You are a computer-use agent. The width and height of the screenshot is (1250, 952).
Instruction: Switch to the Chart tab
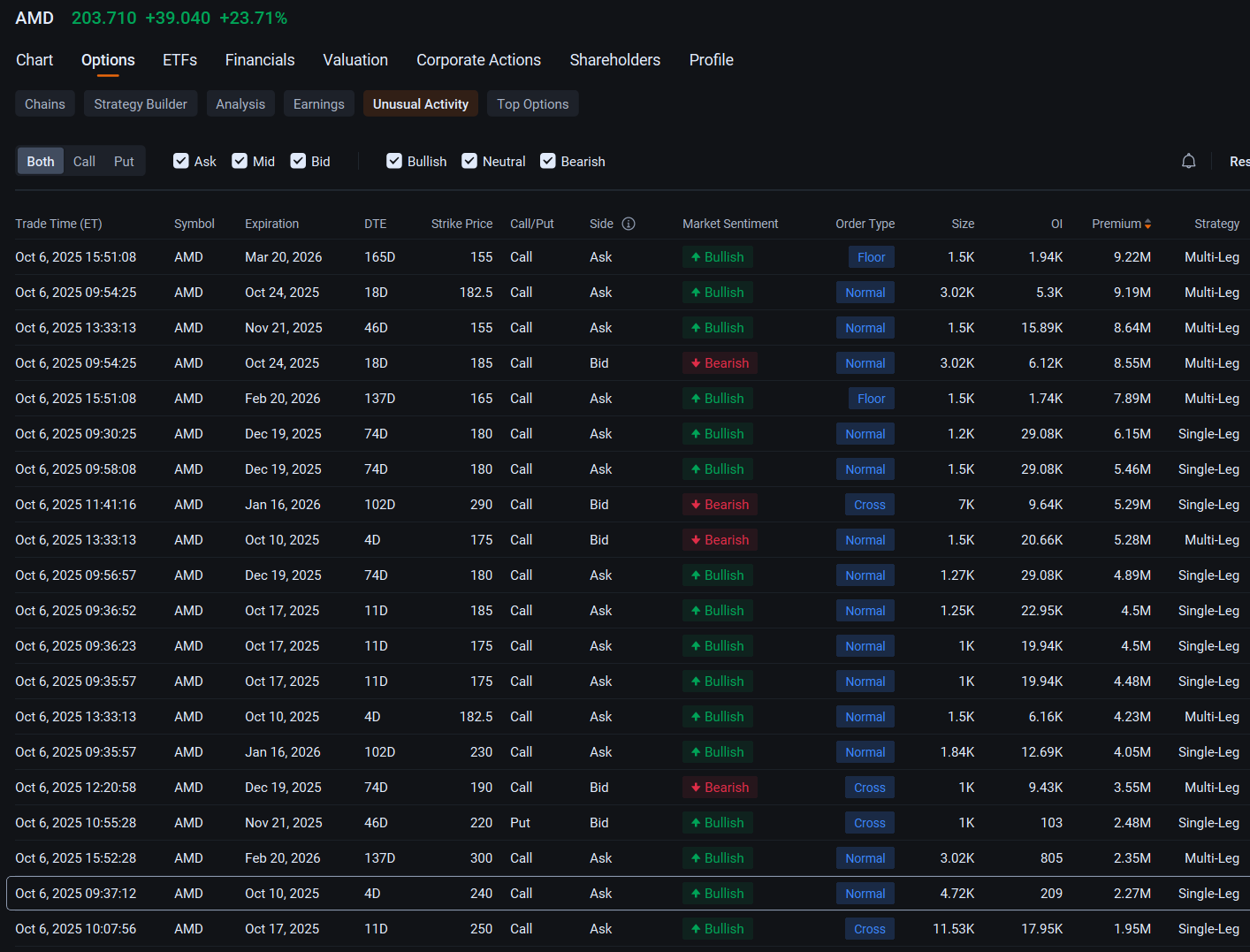click(x=34, y=60)
